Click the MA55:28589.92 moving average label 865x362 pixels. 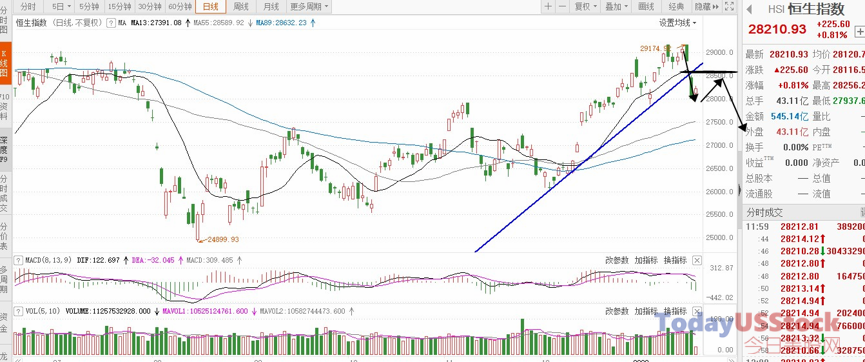(218, 23)
